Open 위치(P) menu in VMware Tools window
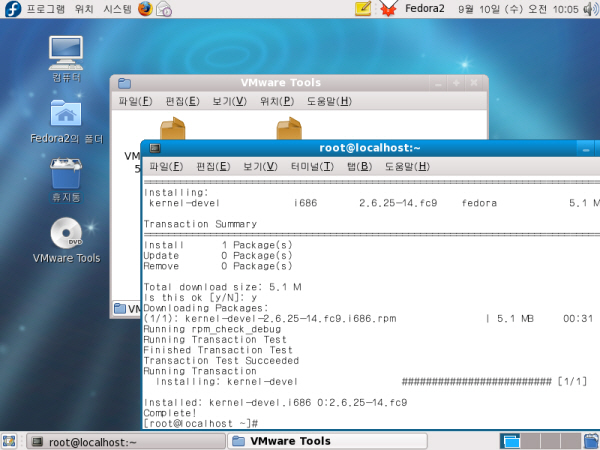This screenshot has width=600, height=450. click(277, 101)
